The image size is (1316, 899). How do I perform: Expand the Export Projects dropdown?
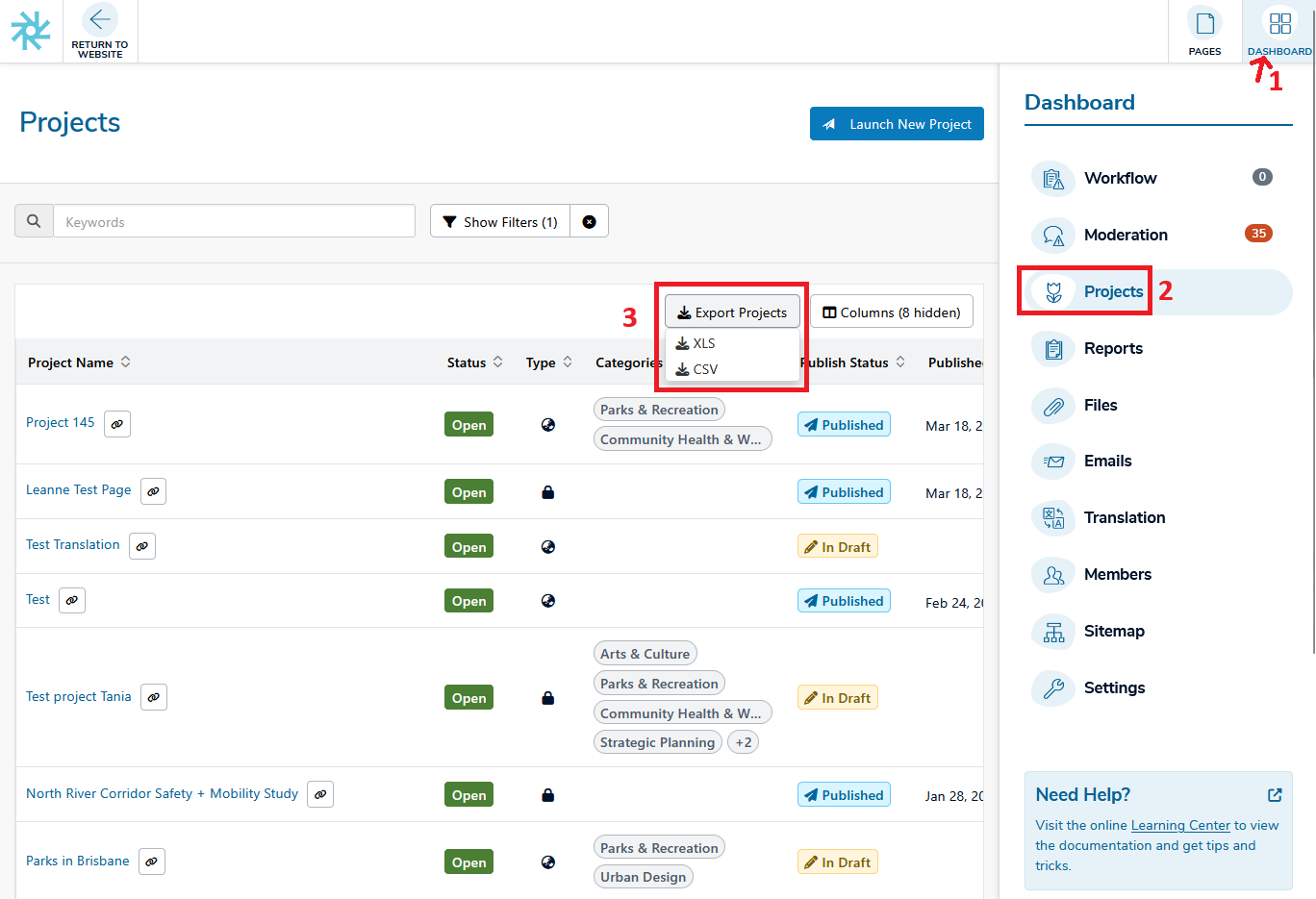click(x=732, y=312)
